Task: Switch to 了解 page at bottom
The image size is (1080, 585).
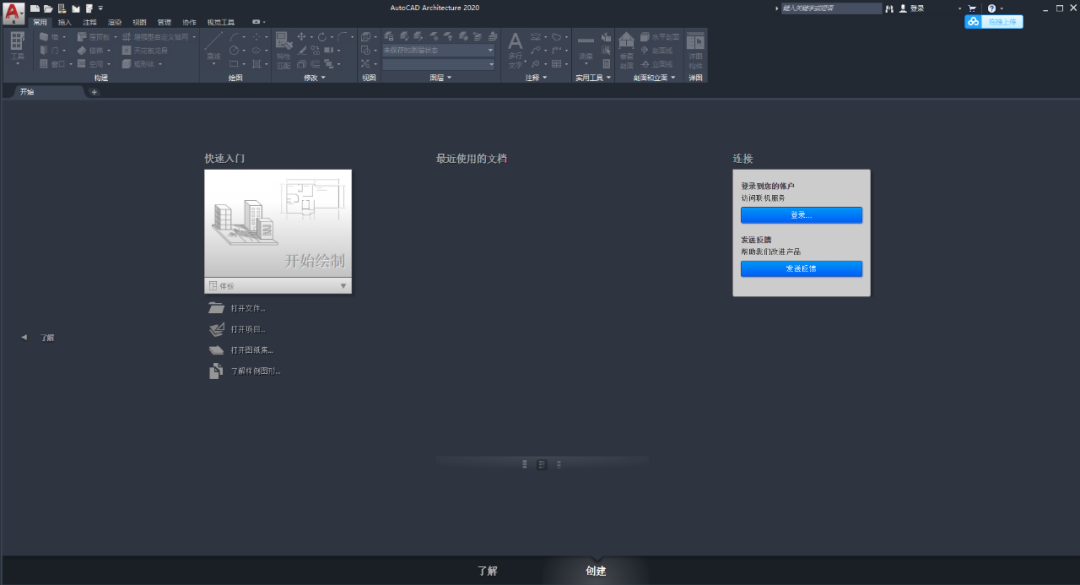Action: tap(487, 571)
